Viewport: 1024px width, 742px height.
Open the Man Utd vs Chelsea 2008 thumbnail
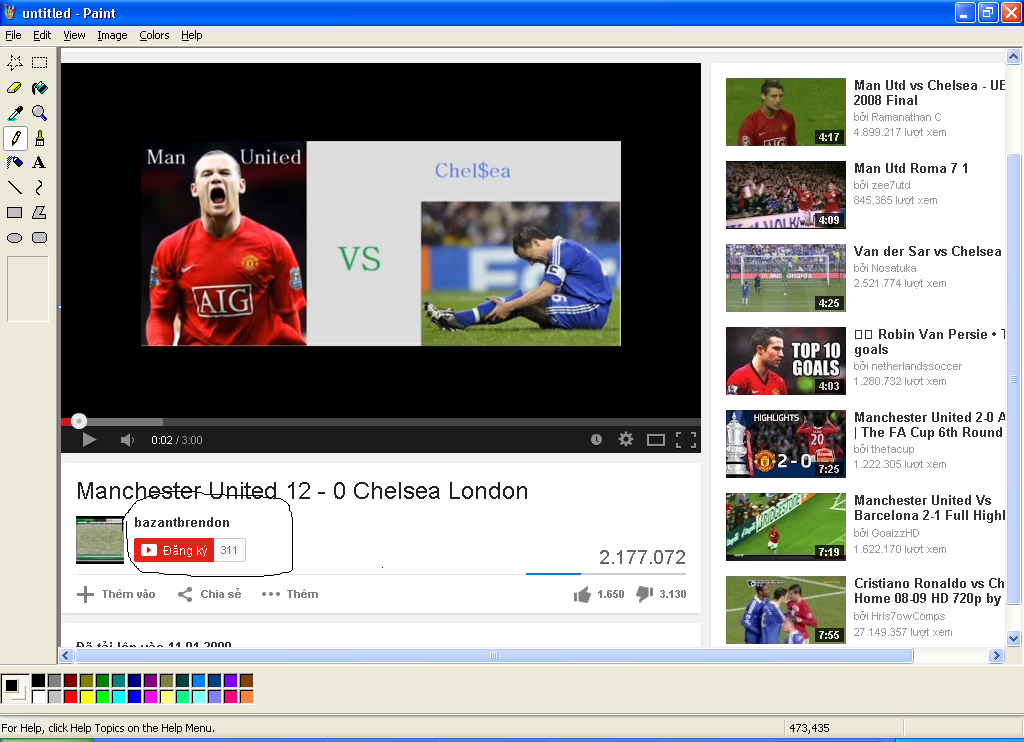coord(786,112)
